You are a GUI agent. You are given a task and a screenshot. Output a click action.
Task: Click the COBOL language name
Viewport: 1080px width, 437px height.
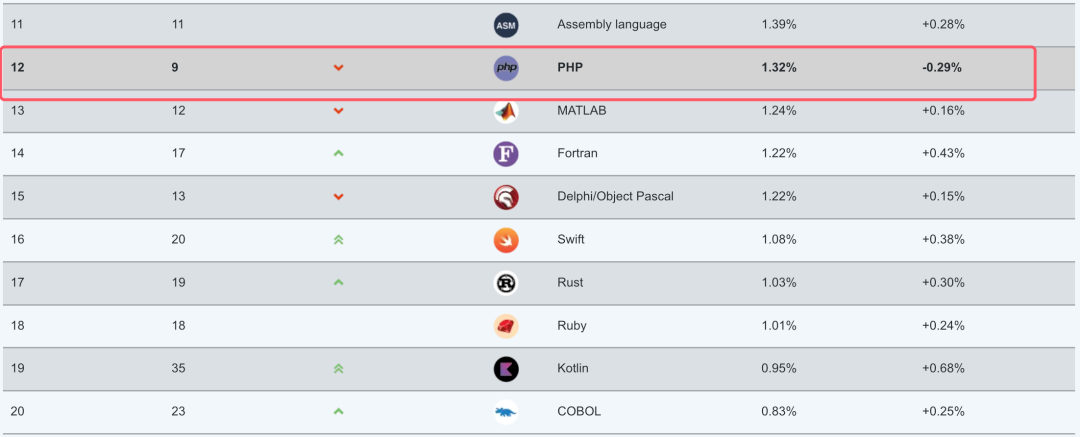pyautogui.click(x=579, y=411)
